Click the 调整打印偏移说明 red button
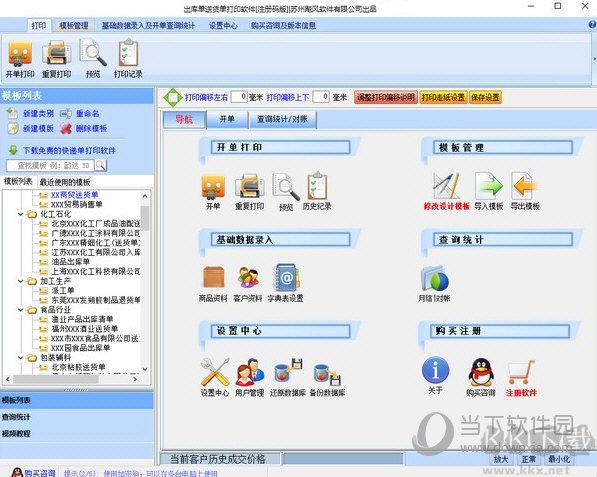Image resolution: width=597 pixels, height=477 pixels. [386, 97]
